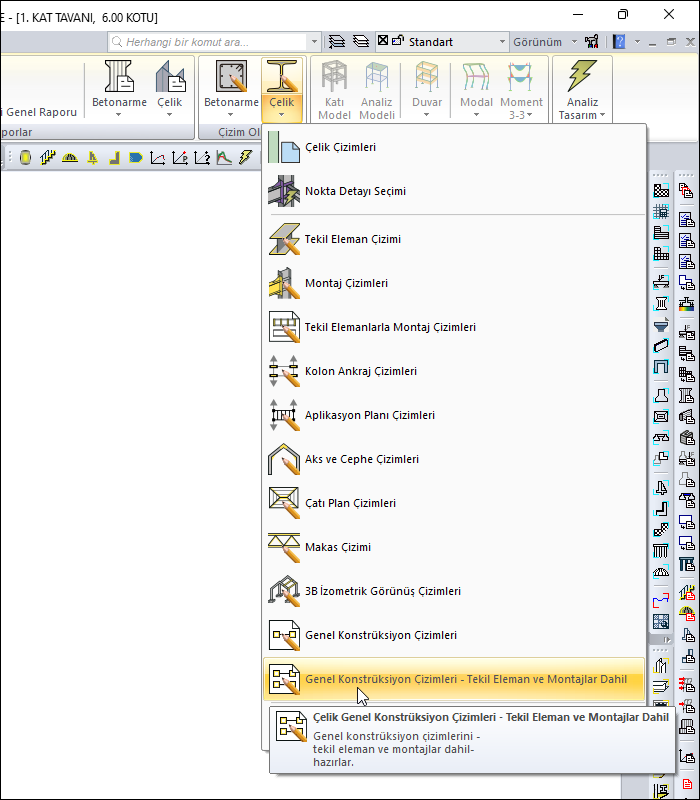Click the robot-like icon next to Görünüm
This screenshot has width=700, height=800.
592,42
